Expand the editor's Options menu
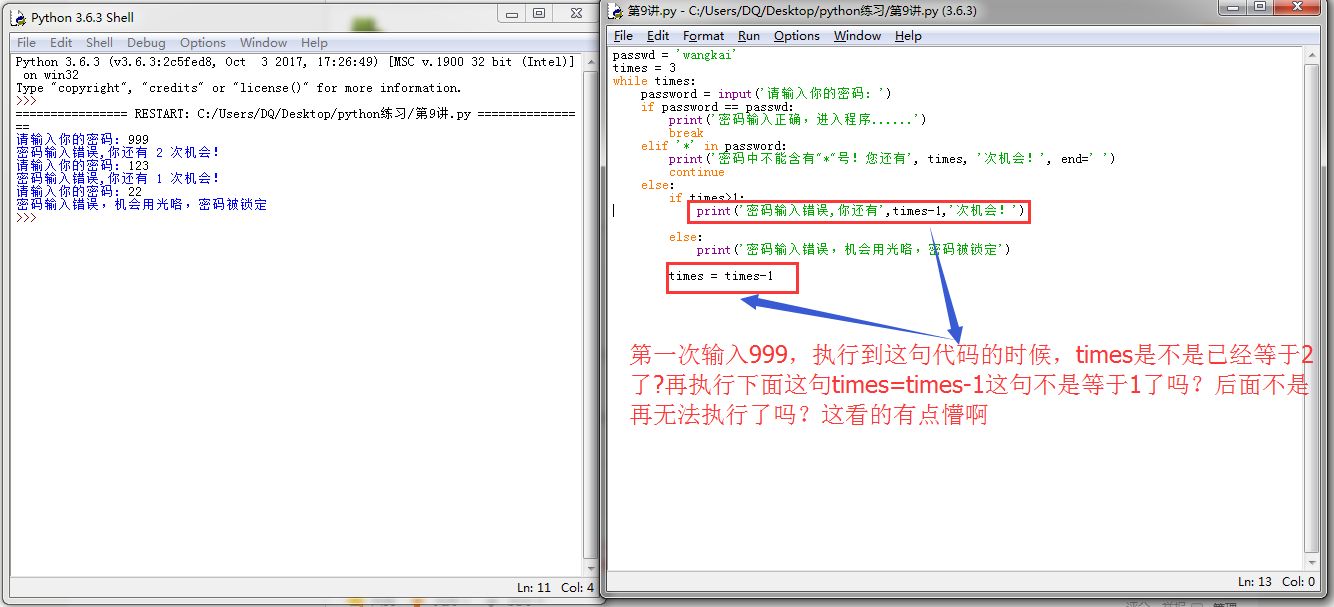This screenshot has width=1334, height=607. tap(796, 36)
